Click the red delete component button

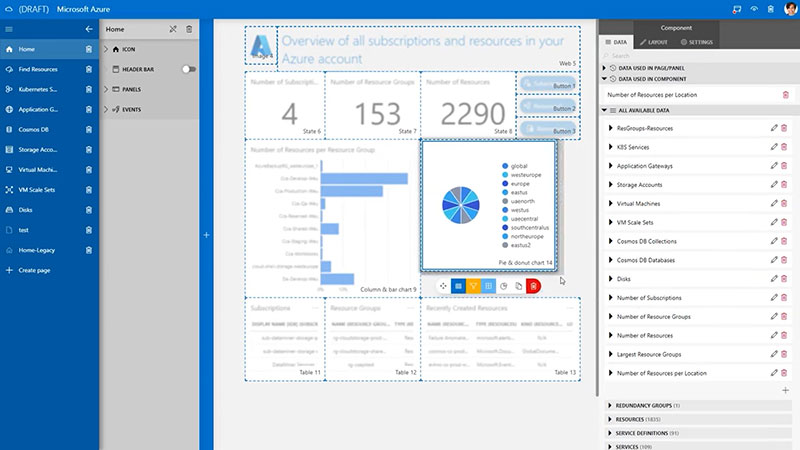pyautogui.click(x=533, y=286)
